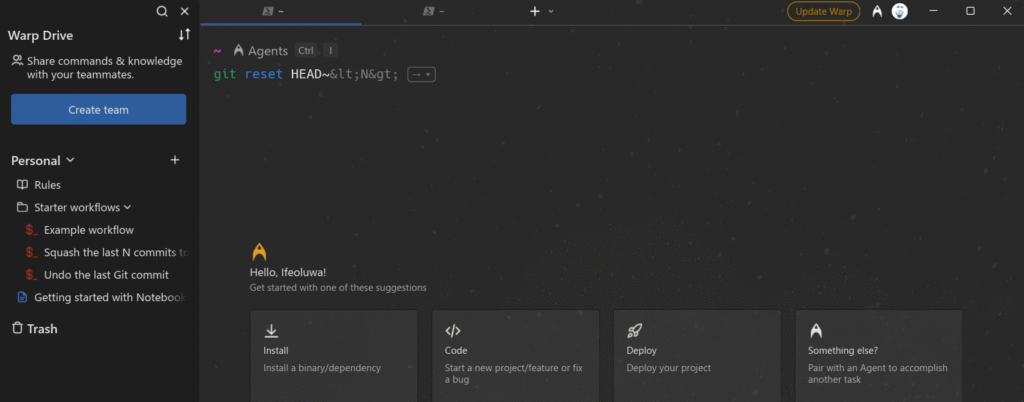The image size is (1024, 402).
Task: Click the I key shortcut badge
Action: tap(330, 51)
